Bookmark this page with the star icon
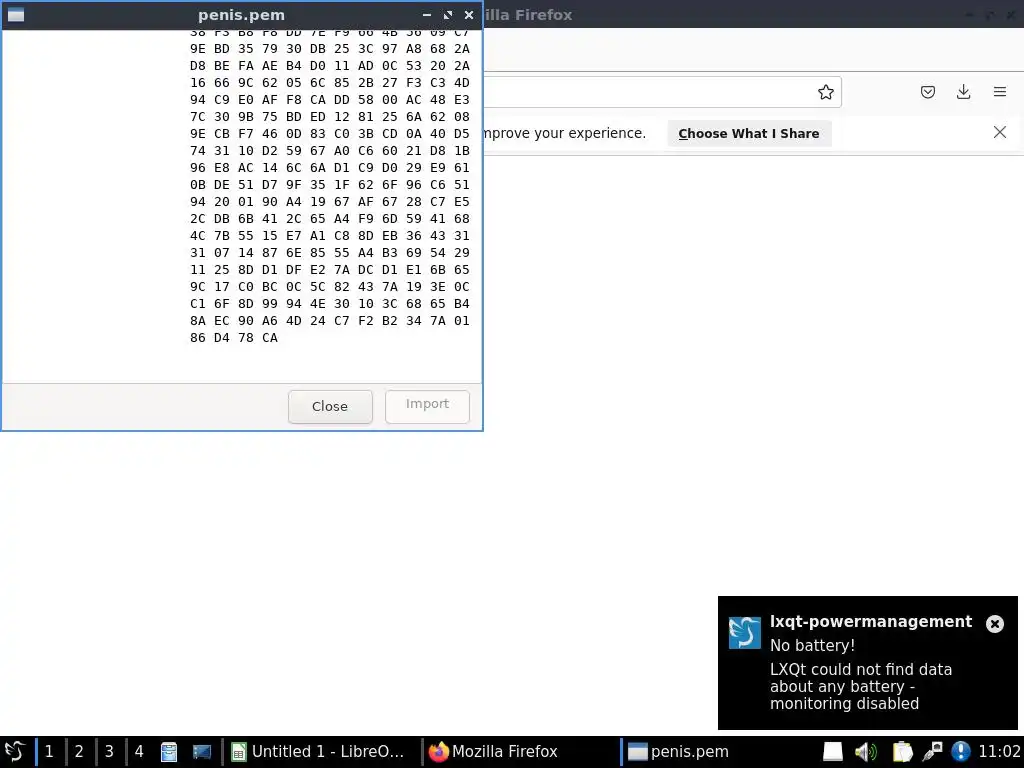1024x768 pixels. (825, 92)
